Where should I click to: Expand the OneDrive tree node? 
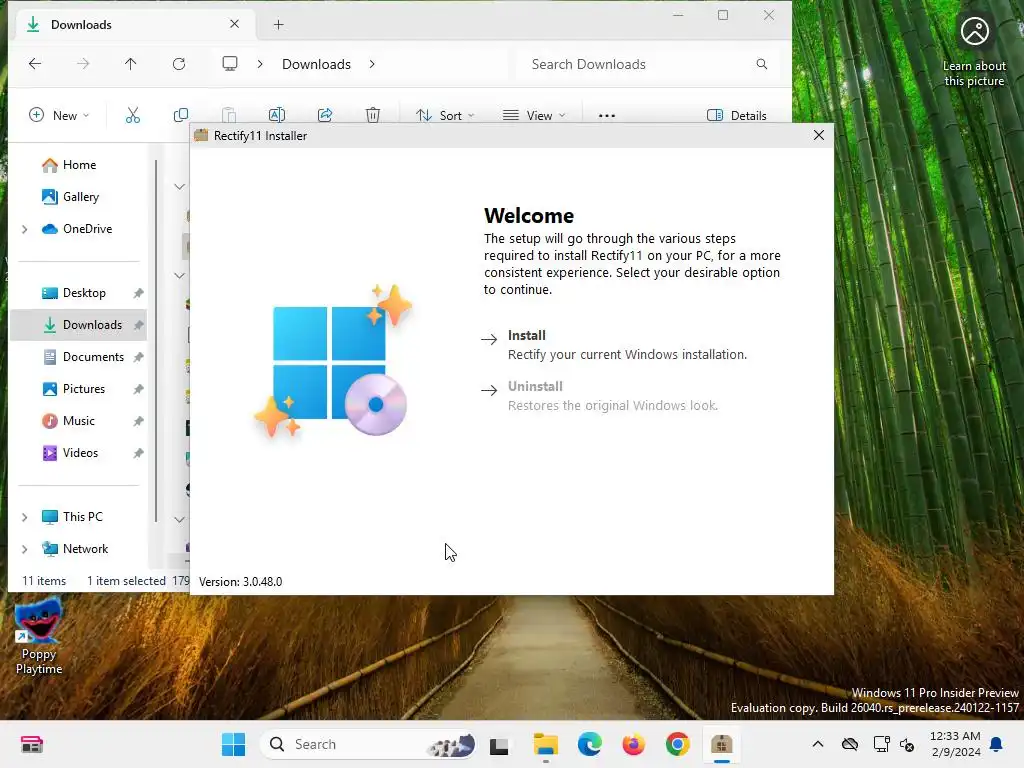[25, 229]
